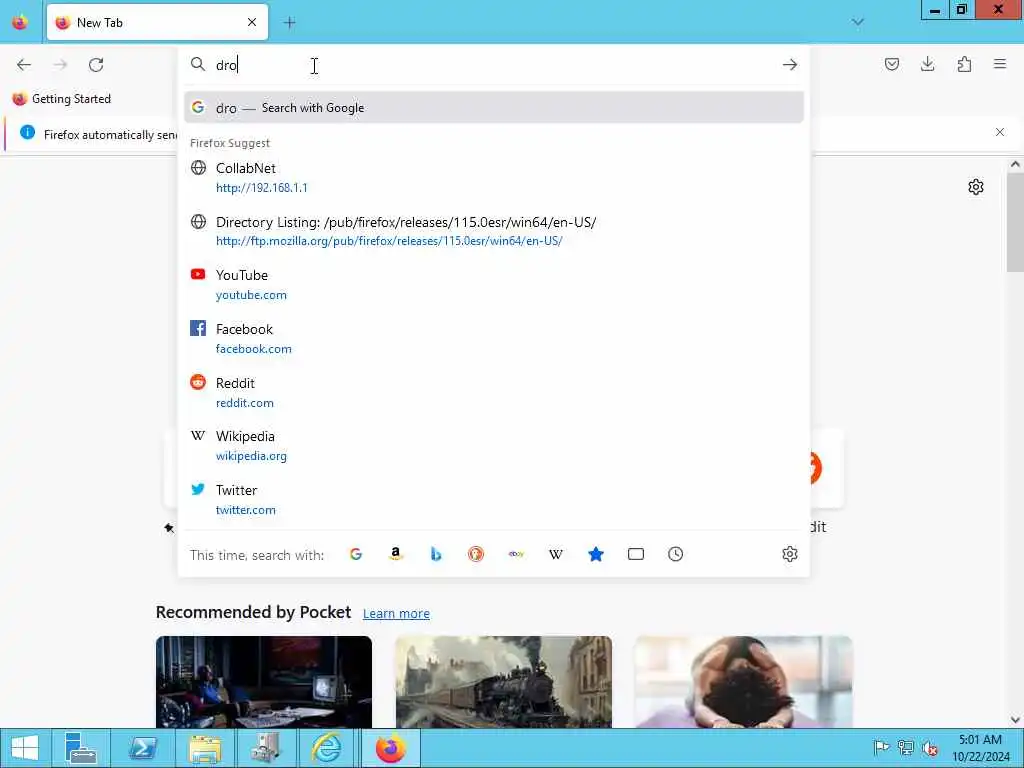Click the Action Center flag tray icon

[x=881, y=747]
